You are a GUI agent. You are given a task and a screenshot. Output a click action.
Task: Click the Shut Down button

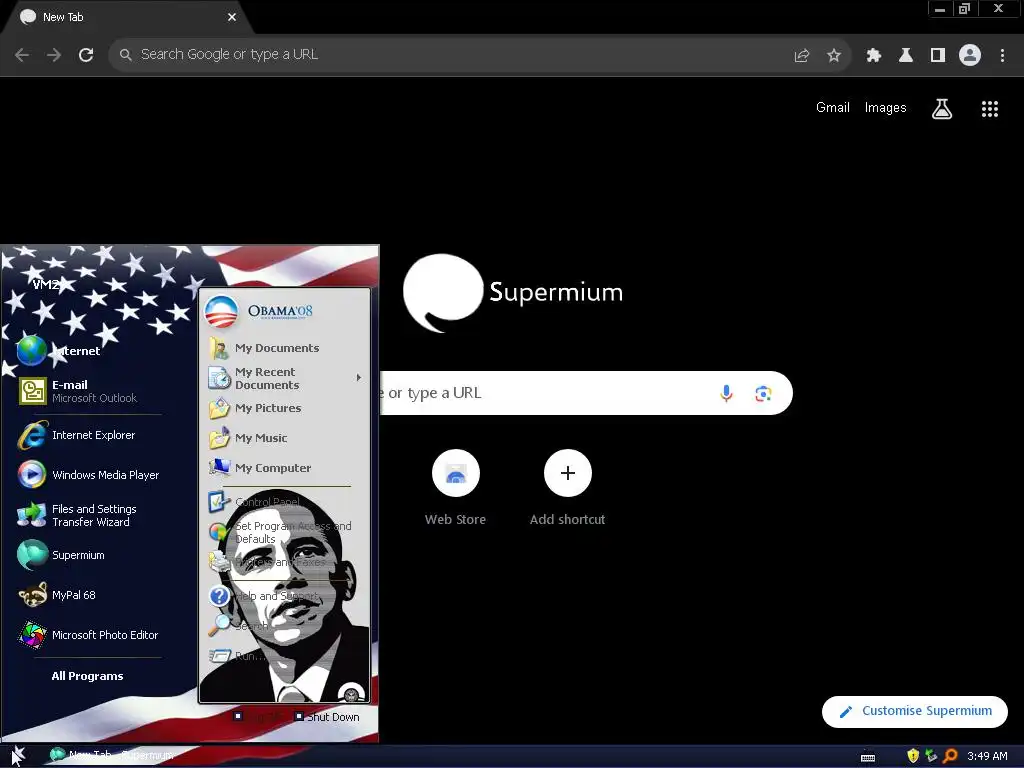(x=327, y=717)
